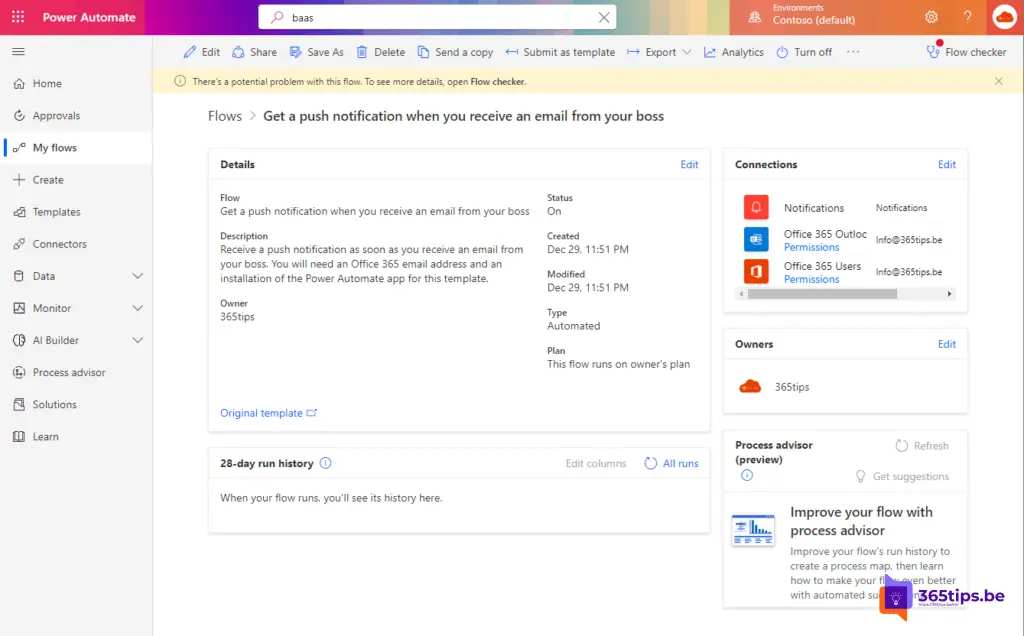
Task: Expand the Monitor sidebar section
Action: pos(138,308)
